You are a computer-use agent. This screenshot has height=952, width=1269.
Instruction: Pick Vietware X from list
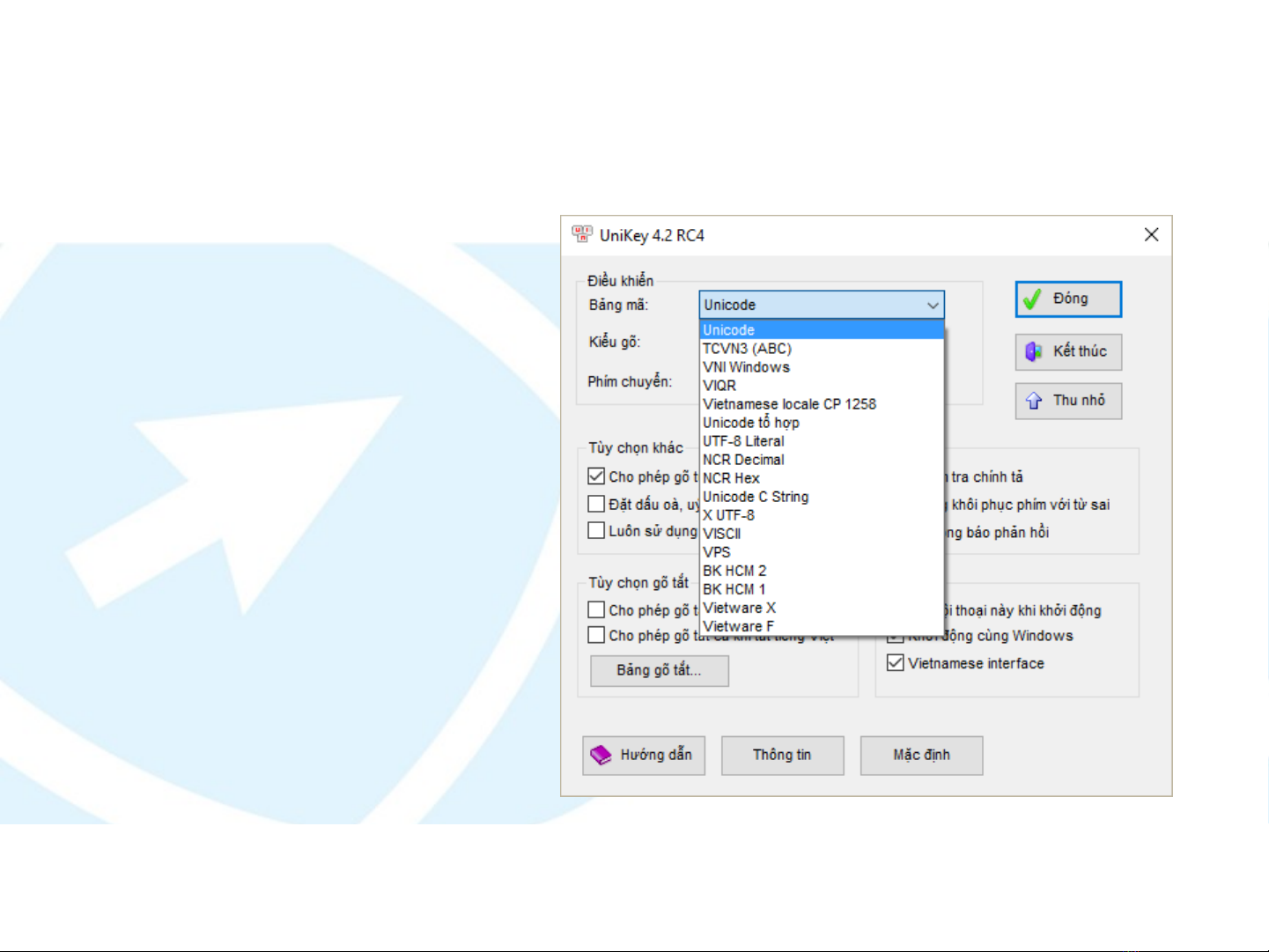click(822, 608)
